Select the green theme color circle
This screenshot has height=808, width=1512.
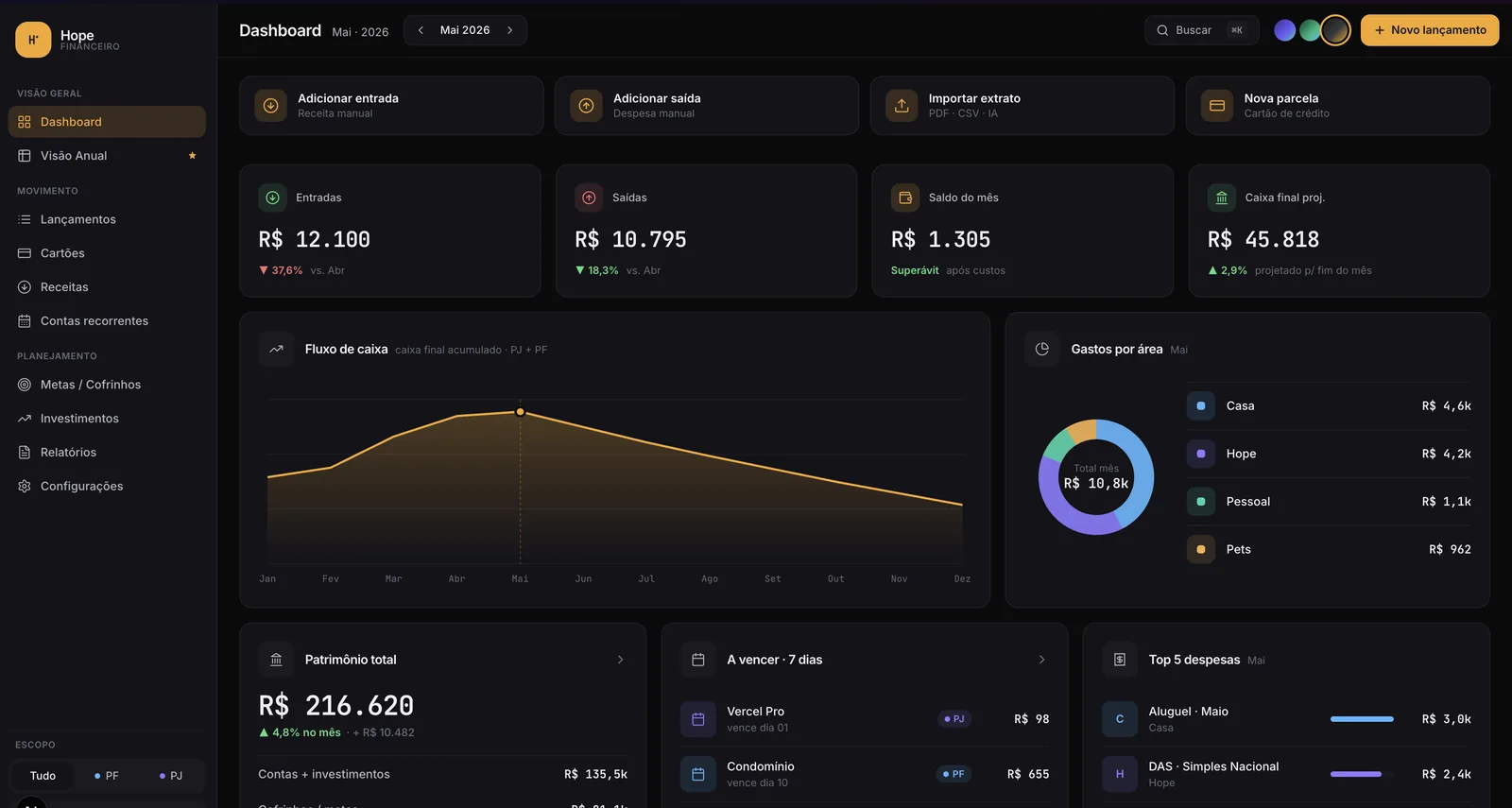click(x=1310, y=30)
